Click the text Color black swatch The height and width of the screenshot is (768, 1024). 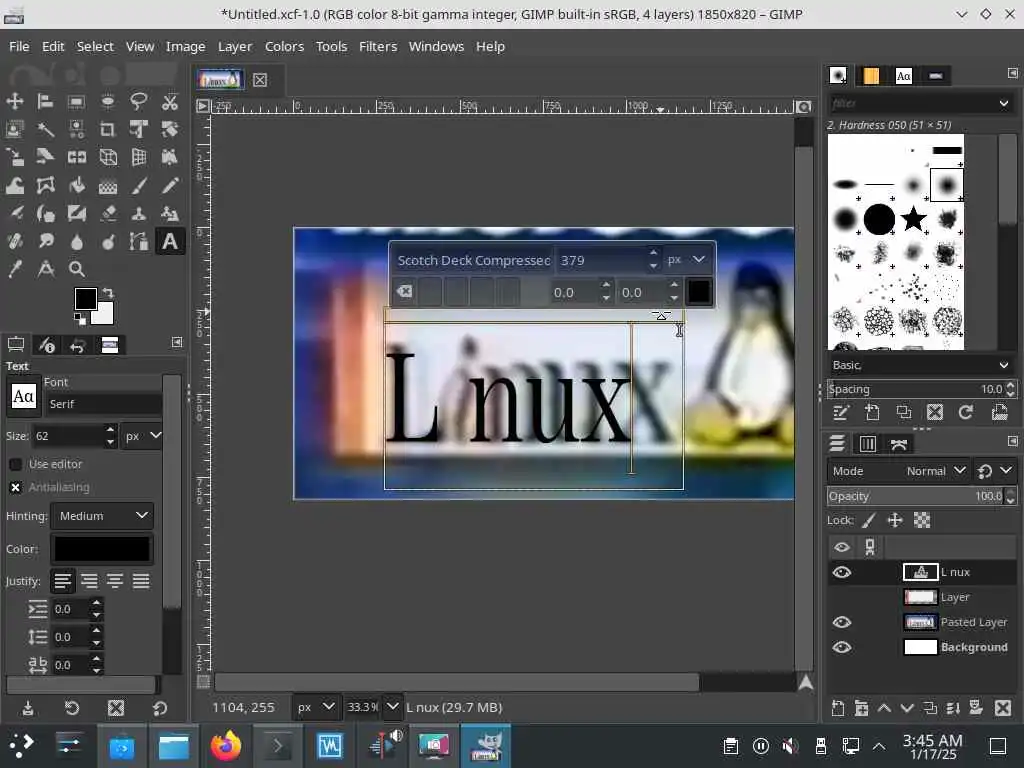[x=103, y=549]
